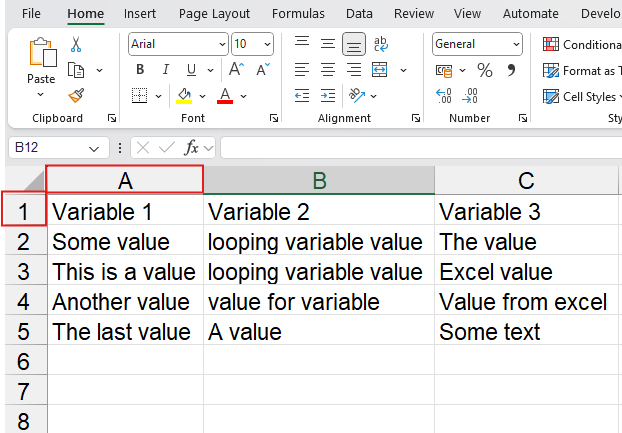Apply Accounting Number Format
This screenshot has height=433, width=622.
pyautogui.click(x=444, y=71)
